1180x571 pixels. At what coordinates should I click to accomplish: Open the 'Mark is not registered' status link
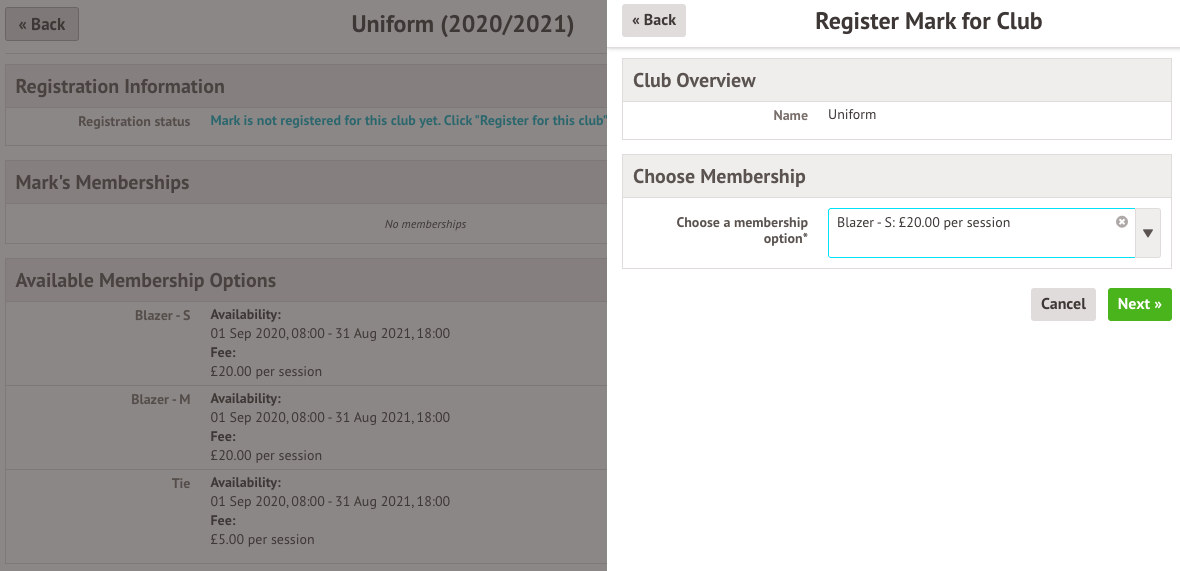(x=408, y=121)
